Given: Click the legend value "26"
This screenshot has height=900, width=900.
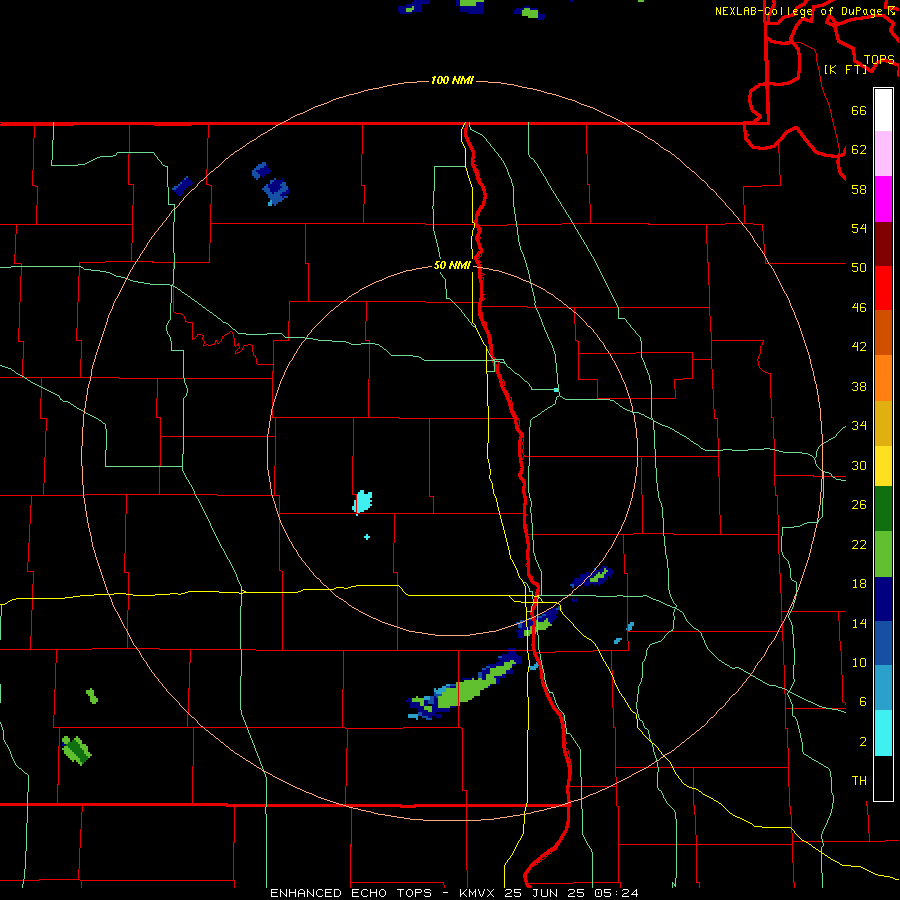Looking at the screenshot, I should [x=859, y=505].
